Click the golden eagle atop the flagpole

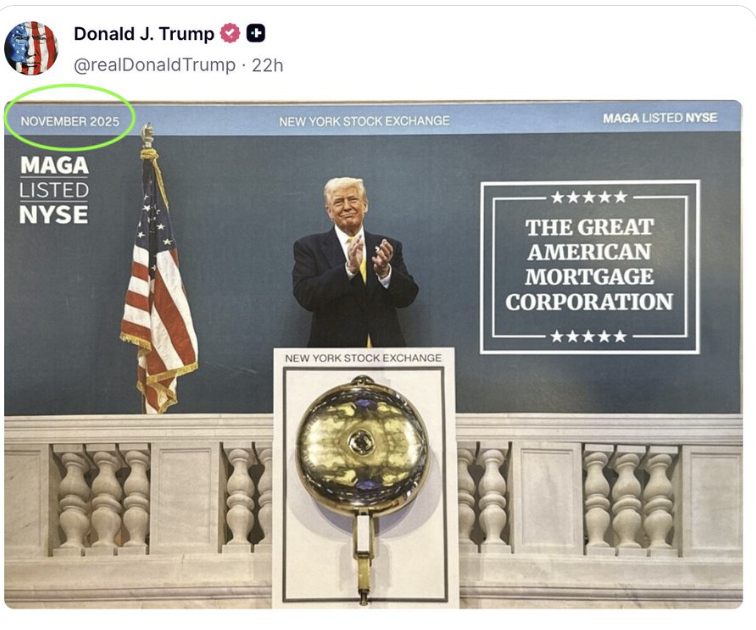(x=148, y=134)
